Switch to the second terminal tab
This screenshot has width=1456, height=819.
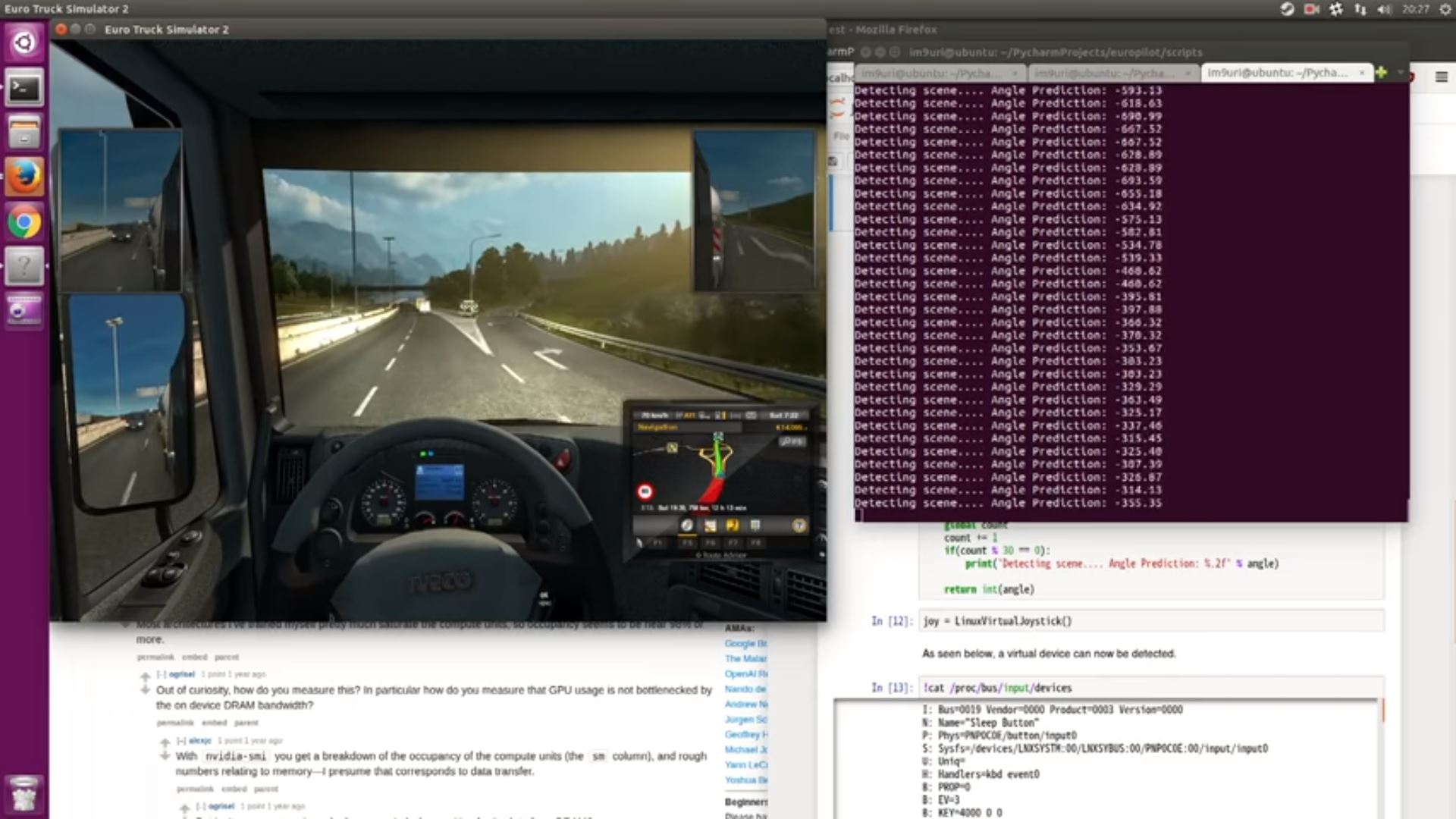point(1113,73)
